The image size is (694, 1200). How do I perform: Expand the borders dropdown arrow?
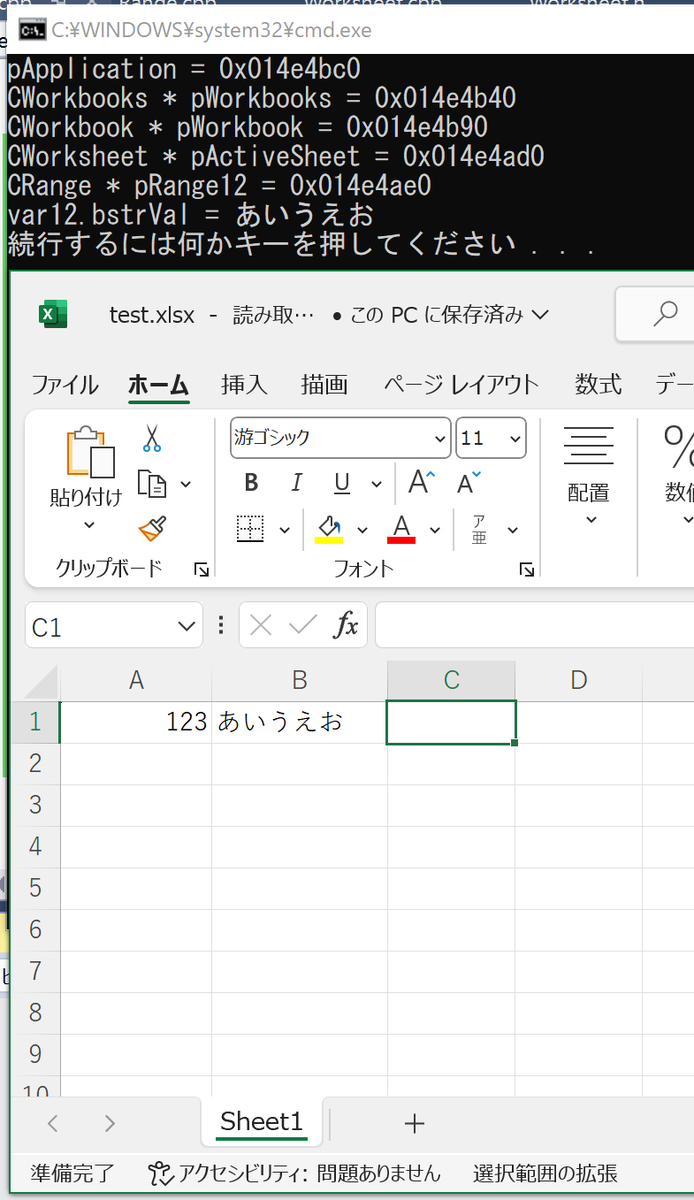284,530
